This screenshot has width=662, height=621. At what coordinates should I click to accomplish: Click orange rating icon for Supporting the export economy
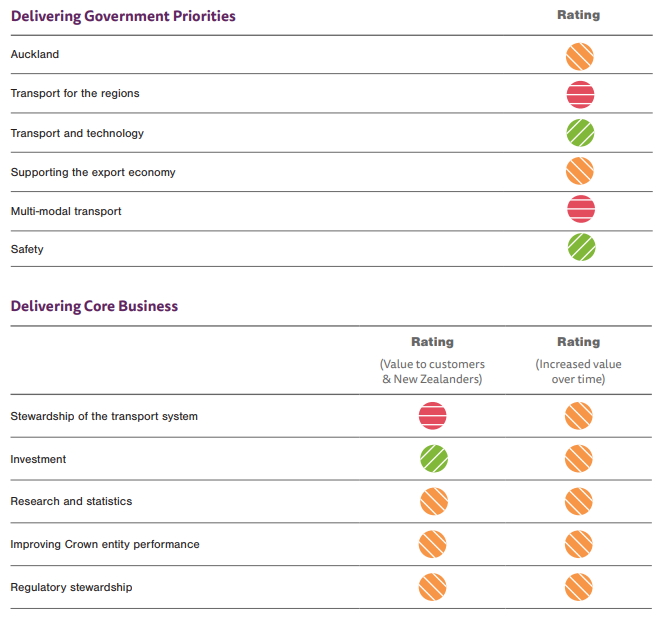tap(579, 172)
